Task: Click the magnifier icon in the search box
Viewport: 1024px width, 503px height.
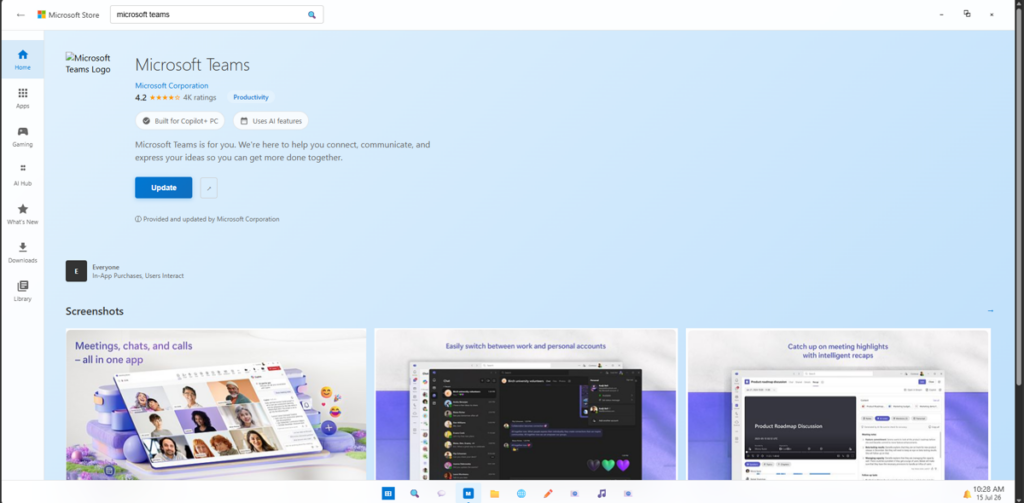Action: coord(312,14)
